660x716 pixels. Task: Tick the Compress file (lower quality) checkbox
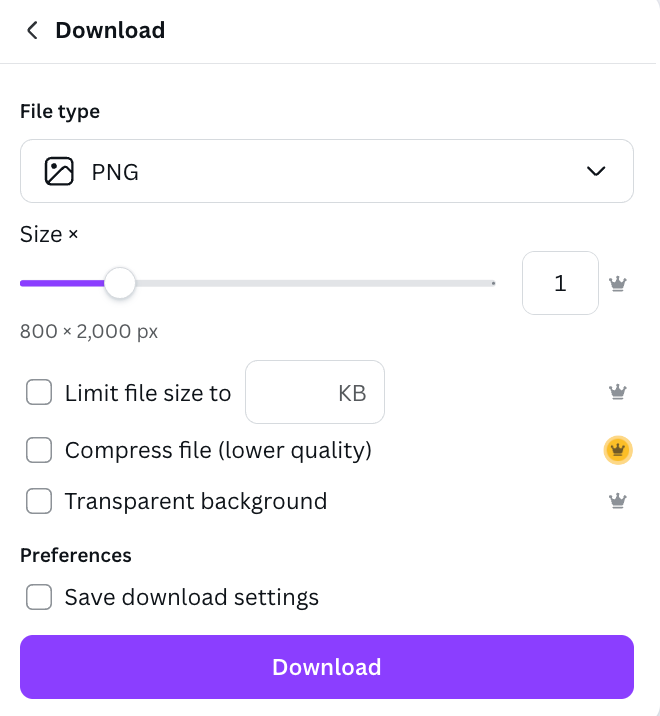[x=39, y=451]
